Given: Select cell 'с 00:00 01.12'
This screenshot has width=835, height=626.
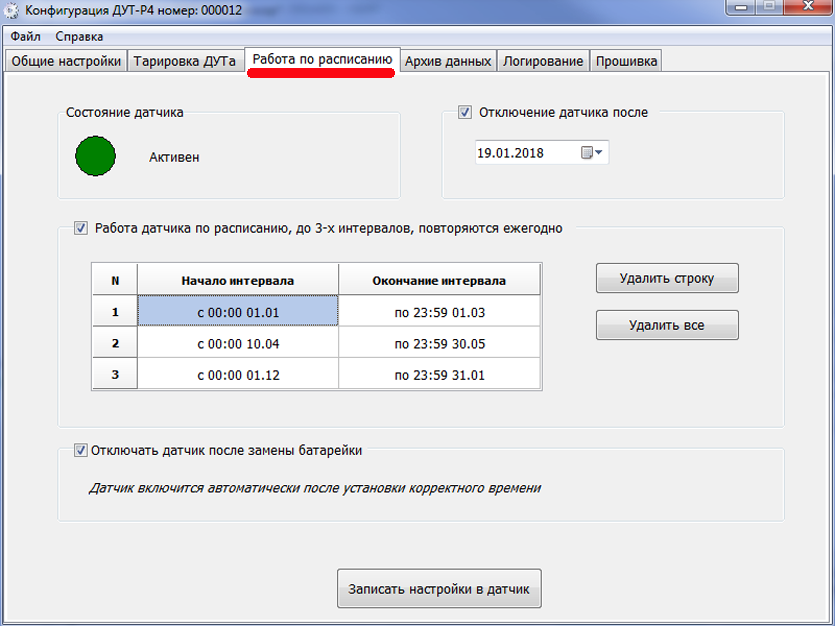Looking at the screenshot, I should 238,375.
